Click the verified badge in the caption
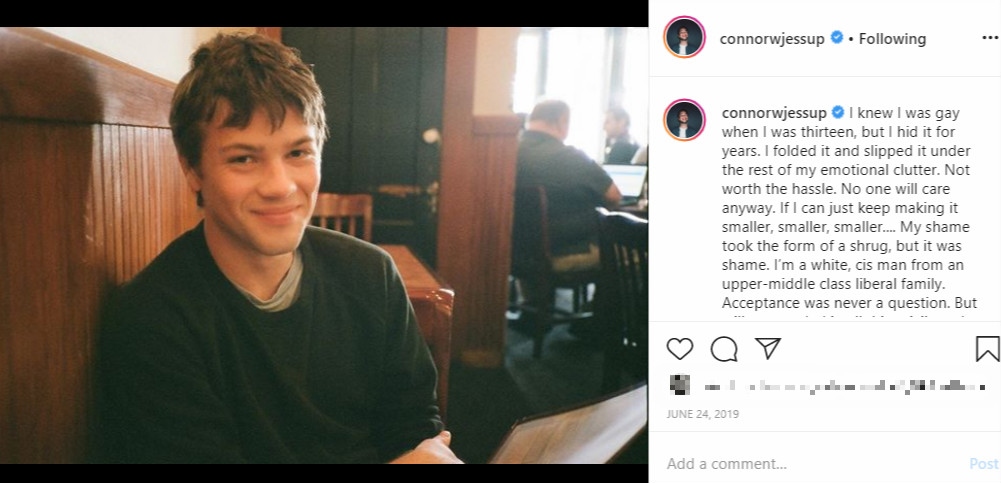Image resolution: width=1001 pixels, height=483 pixels. click(838, 113)
